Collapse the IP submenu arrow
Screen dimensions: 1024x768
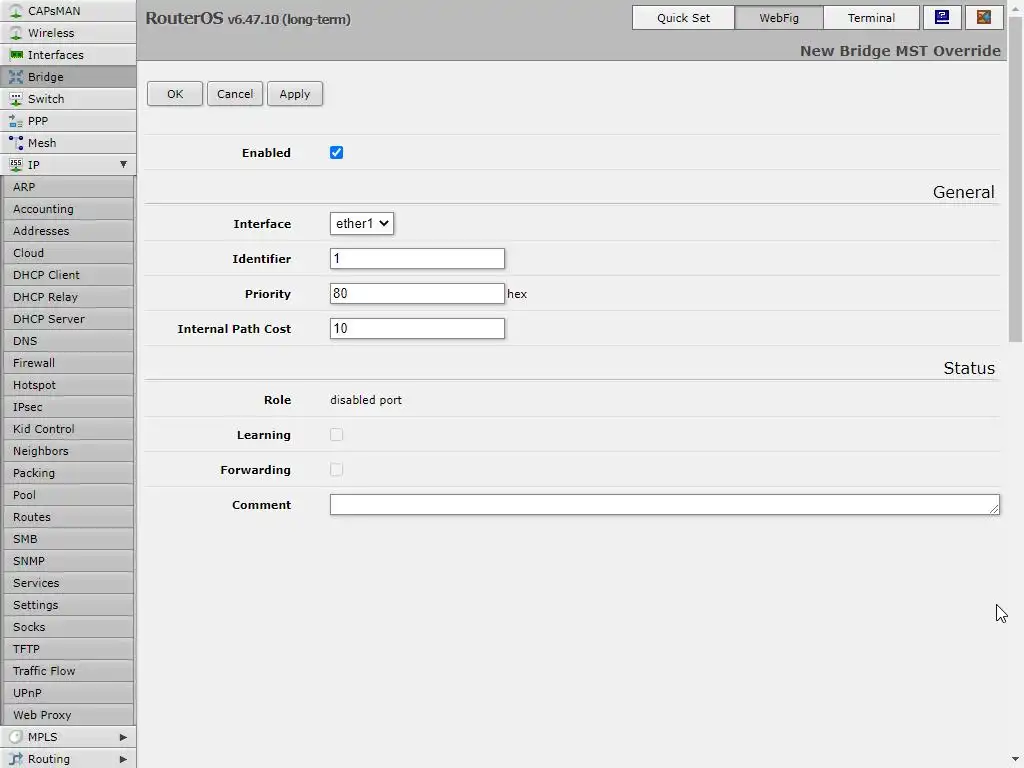point(123,165)
